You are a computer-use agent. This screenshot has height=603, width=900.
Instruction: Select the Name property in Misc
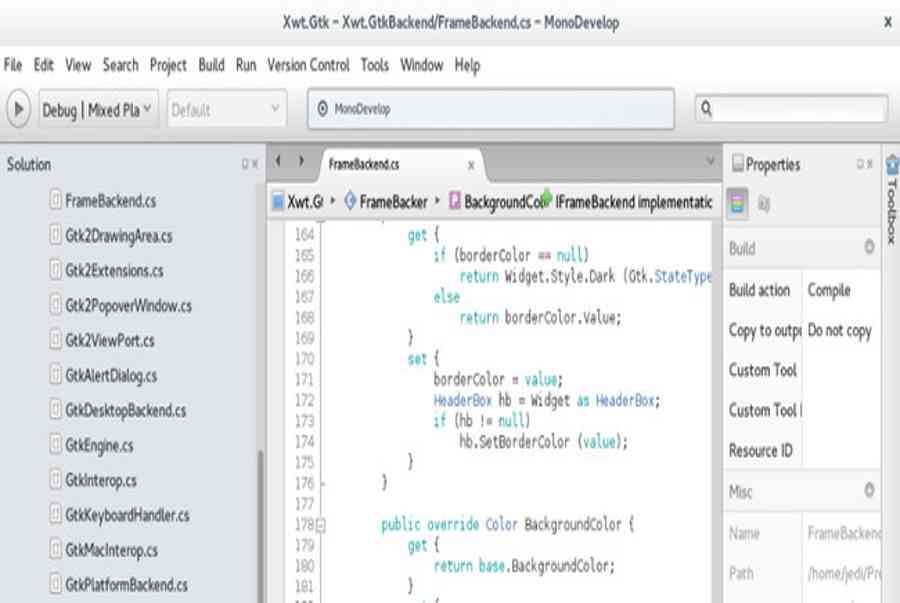coord(802,534)
